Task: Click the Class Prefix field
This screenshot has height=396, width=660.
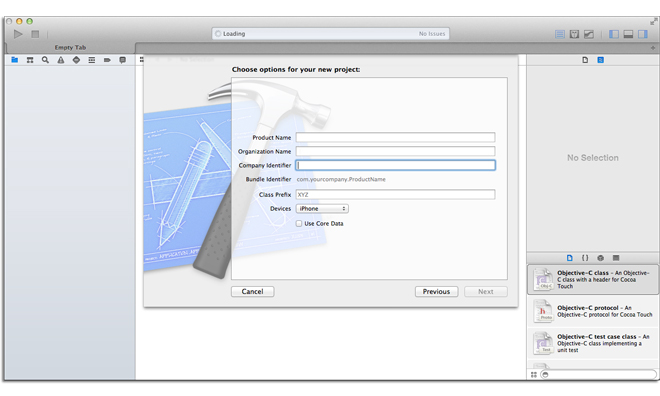Action: pos(395,194)
